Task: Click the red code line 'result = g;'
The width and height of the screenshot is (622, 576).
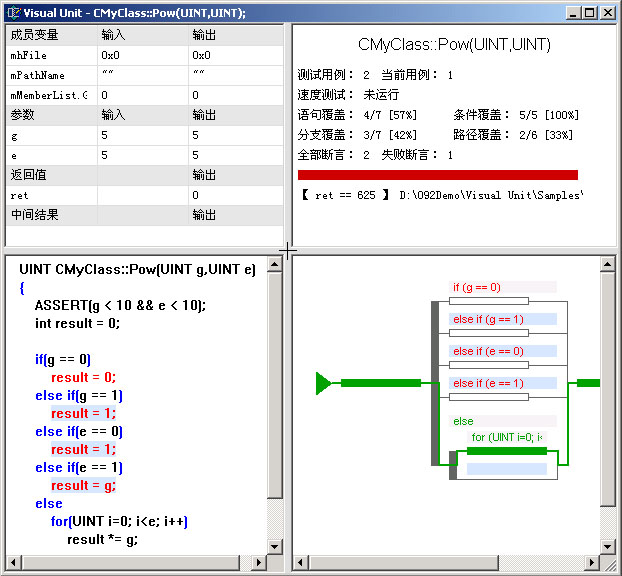Action: pyautogui.click(x=83, y=486)
